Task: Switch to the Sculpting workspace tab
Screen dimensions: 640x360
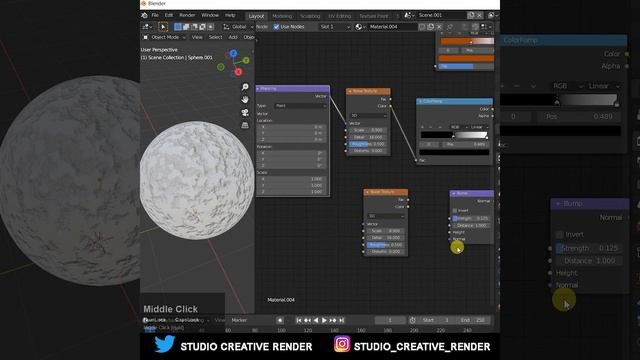Action: (x=310, y=16)
